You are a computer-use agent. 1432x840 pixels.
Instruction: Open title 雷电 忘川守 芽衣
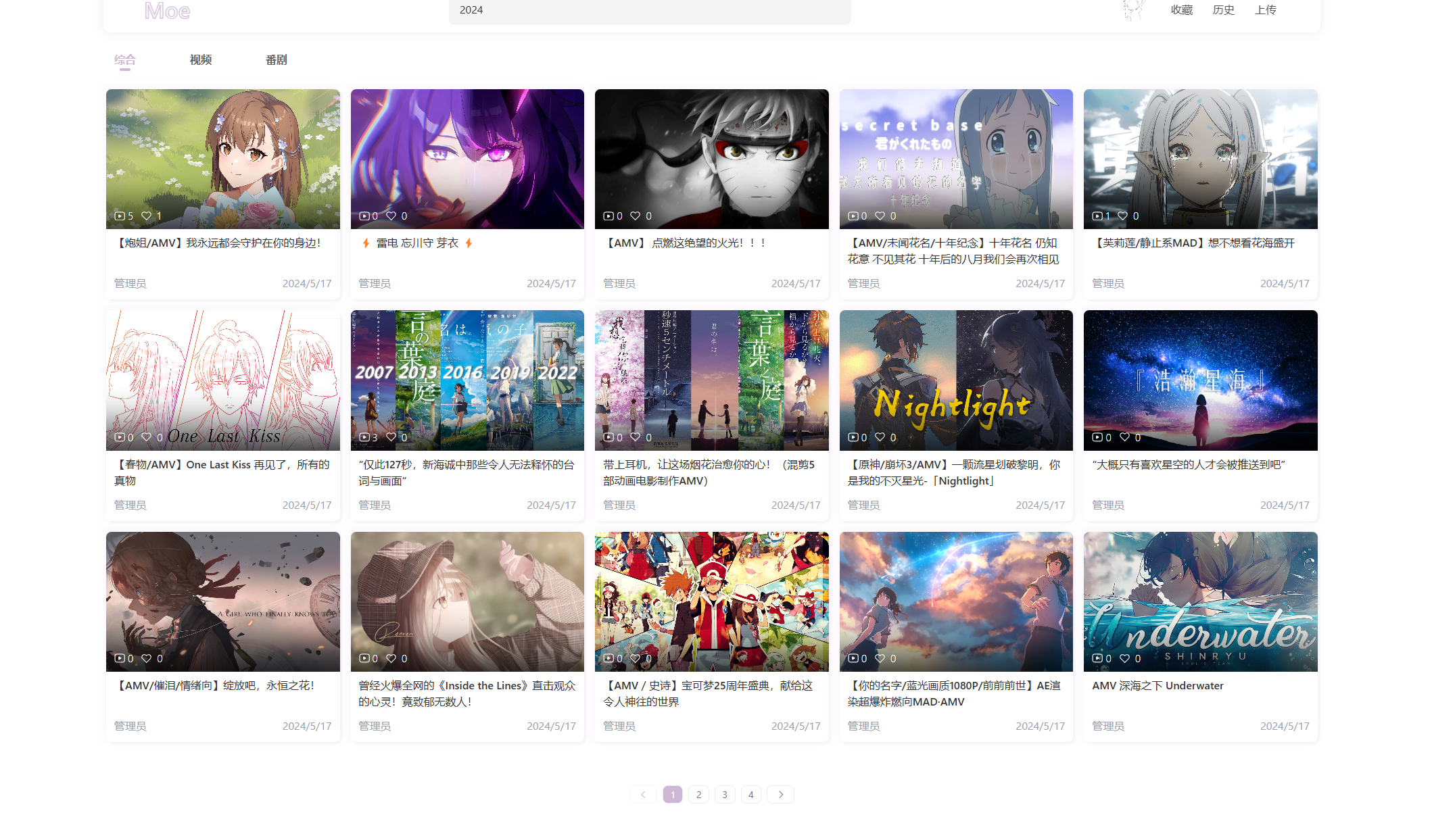pyautogui.click(x=417, y=243)
